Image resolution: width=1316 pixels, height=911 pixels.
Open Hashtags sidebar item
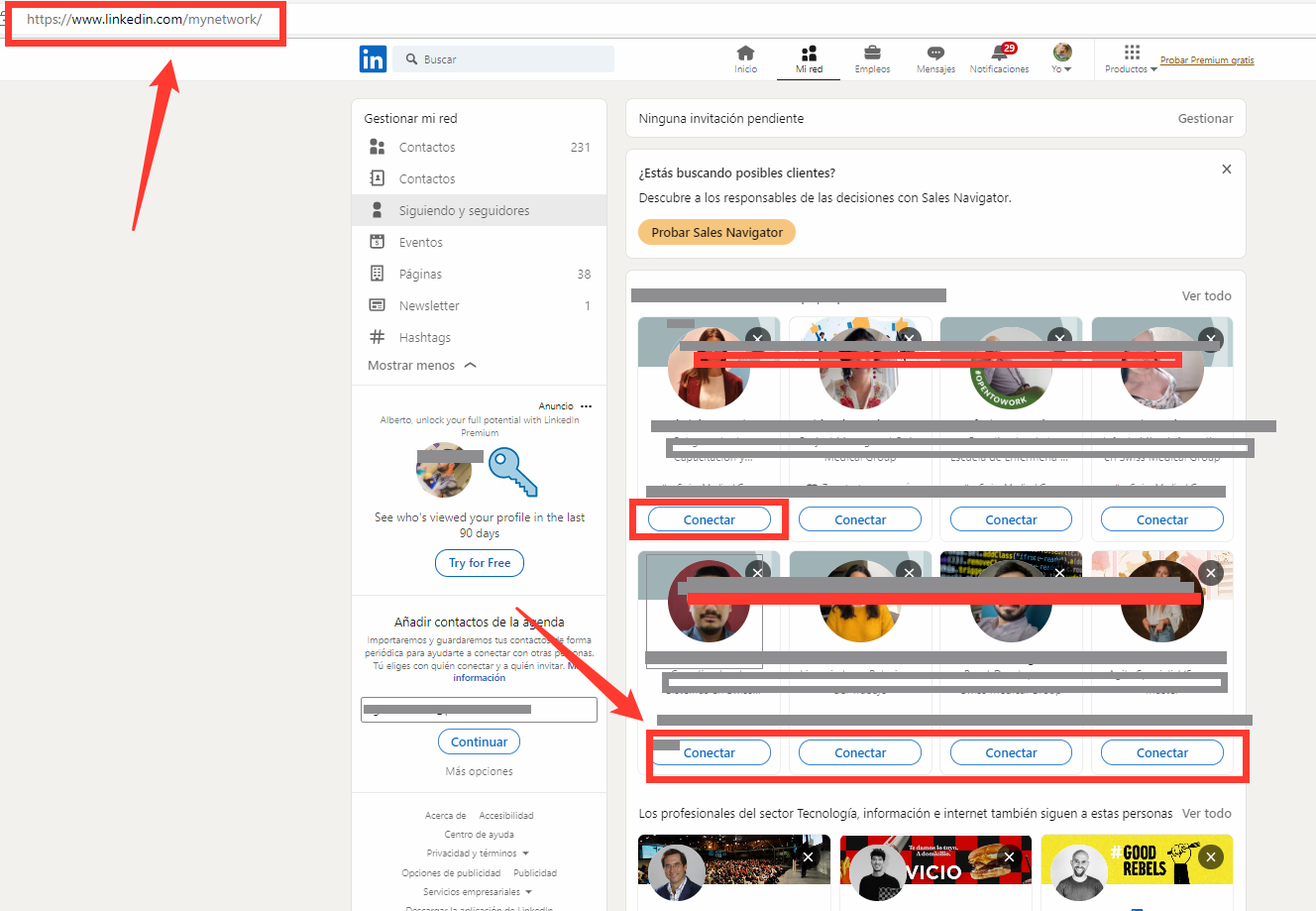pyautogui.click(x=480, y=337)
